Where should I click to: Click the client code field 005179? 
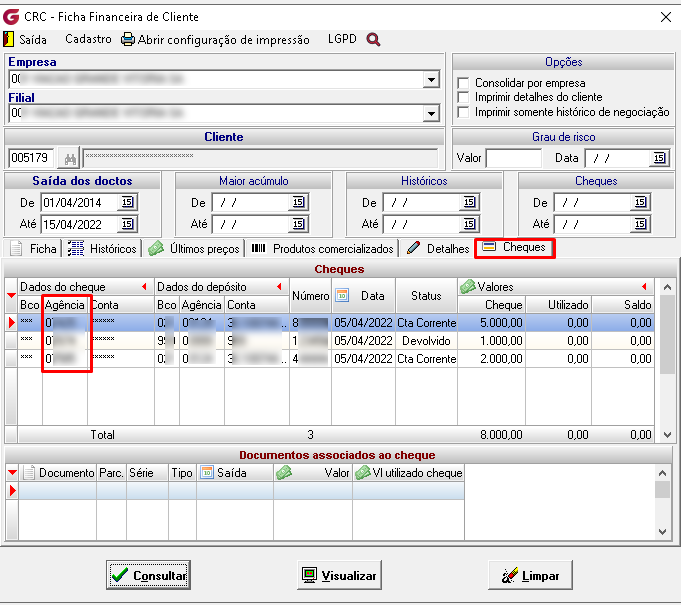[31, 158]
